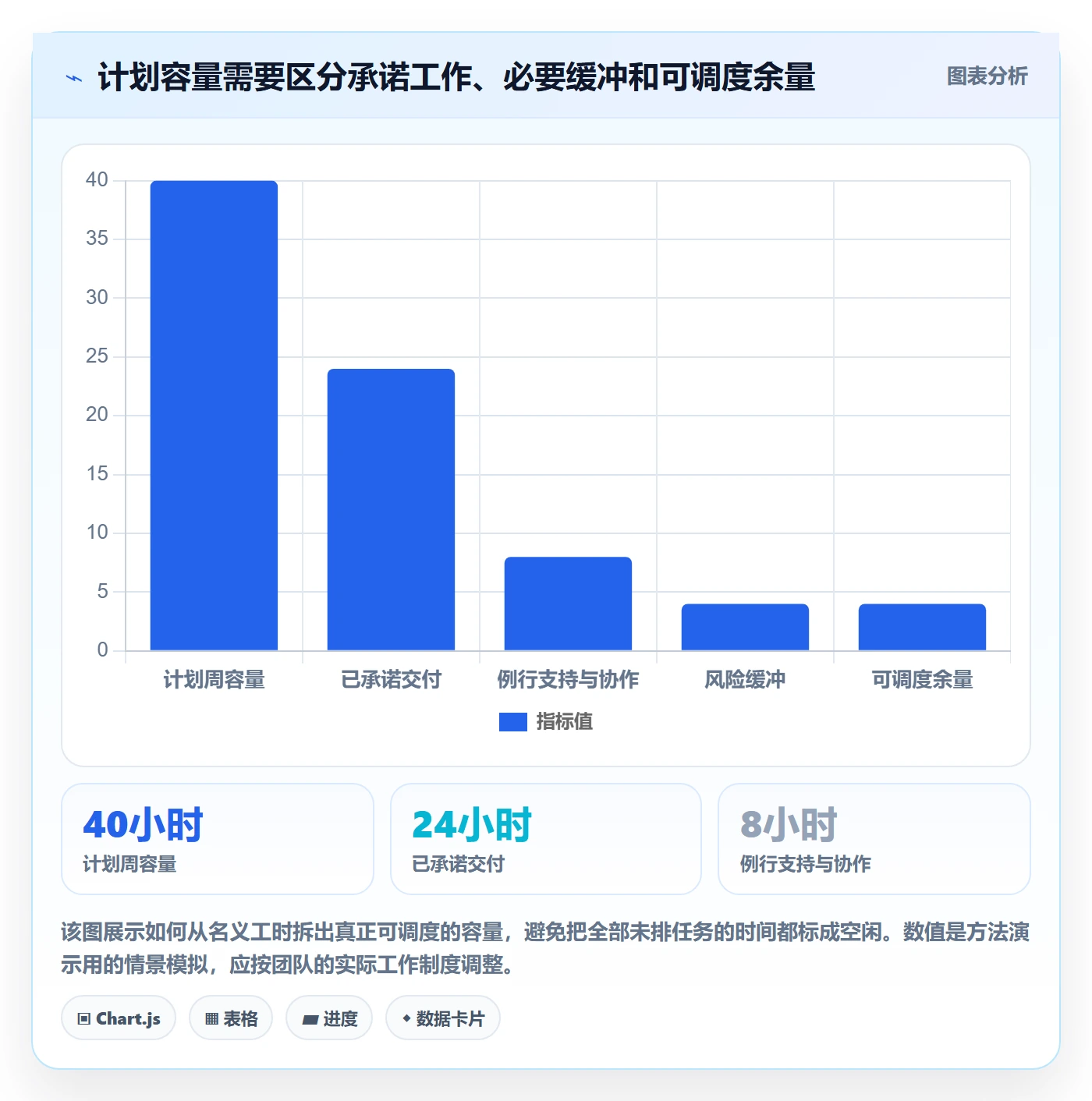The image size is (1092, 1101).
Task: Click the Chart.js tag chip
Action: [x=119, y=1018]
